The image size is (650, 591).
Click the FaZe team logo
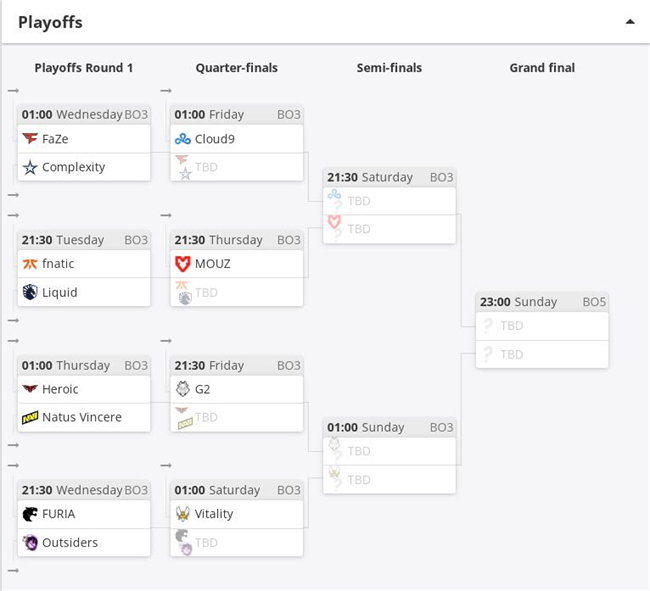30,138
